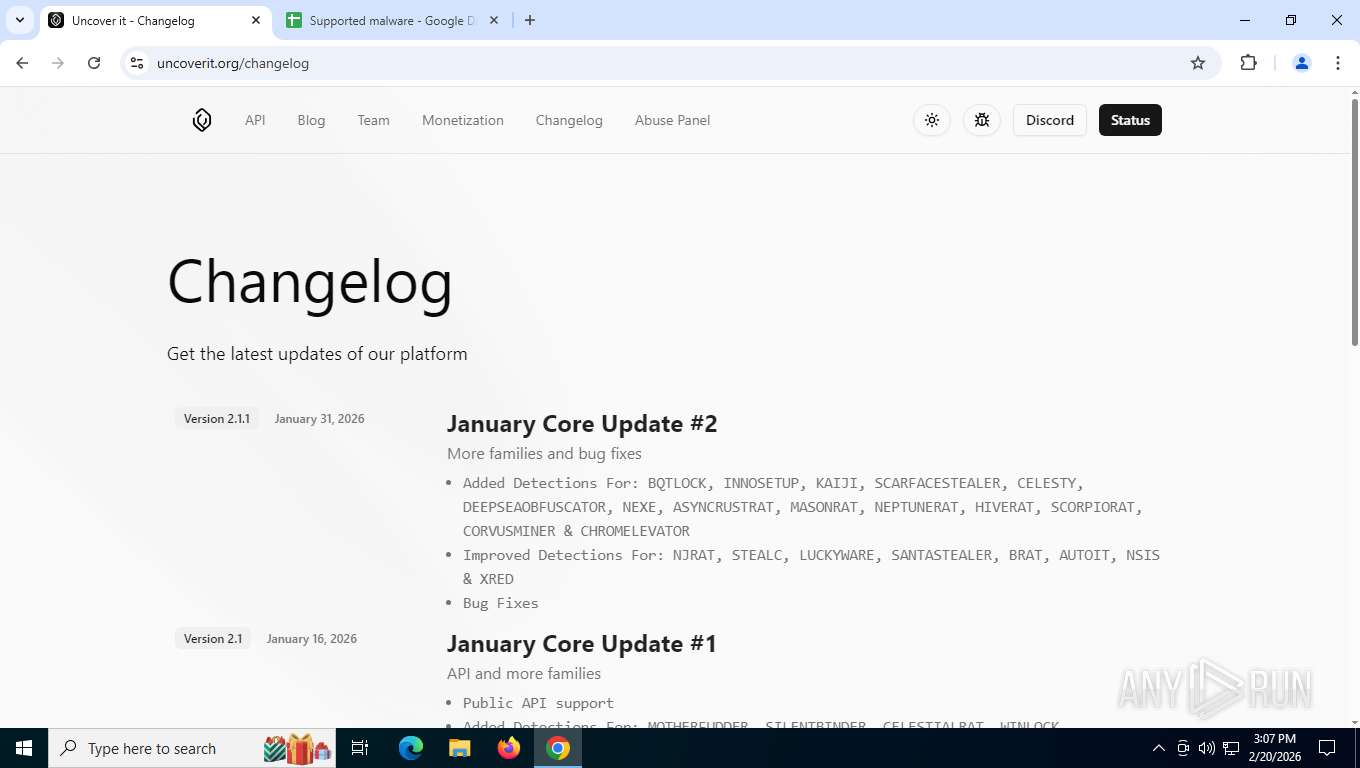The width and height of the screenshot is (1360, 768).
Task: Click the January 16, 2026 date
Action: 311,639
